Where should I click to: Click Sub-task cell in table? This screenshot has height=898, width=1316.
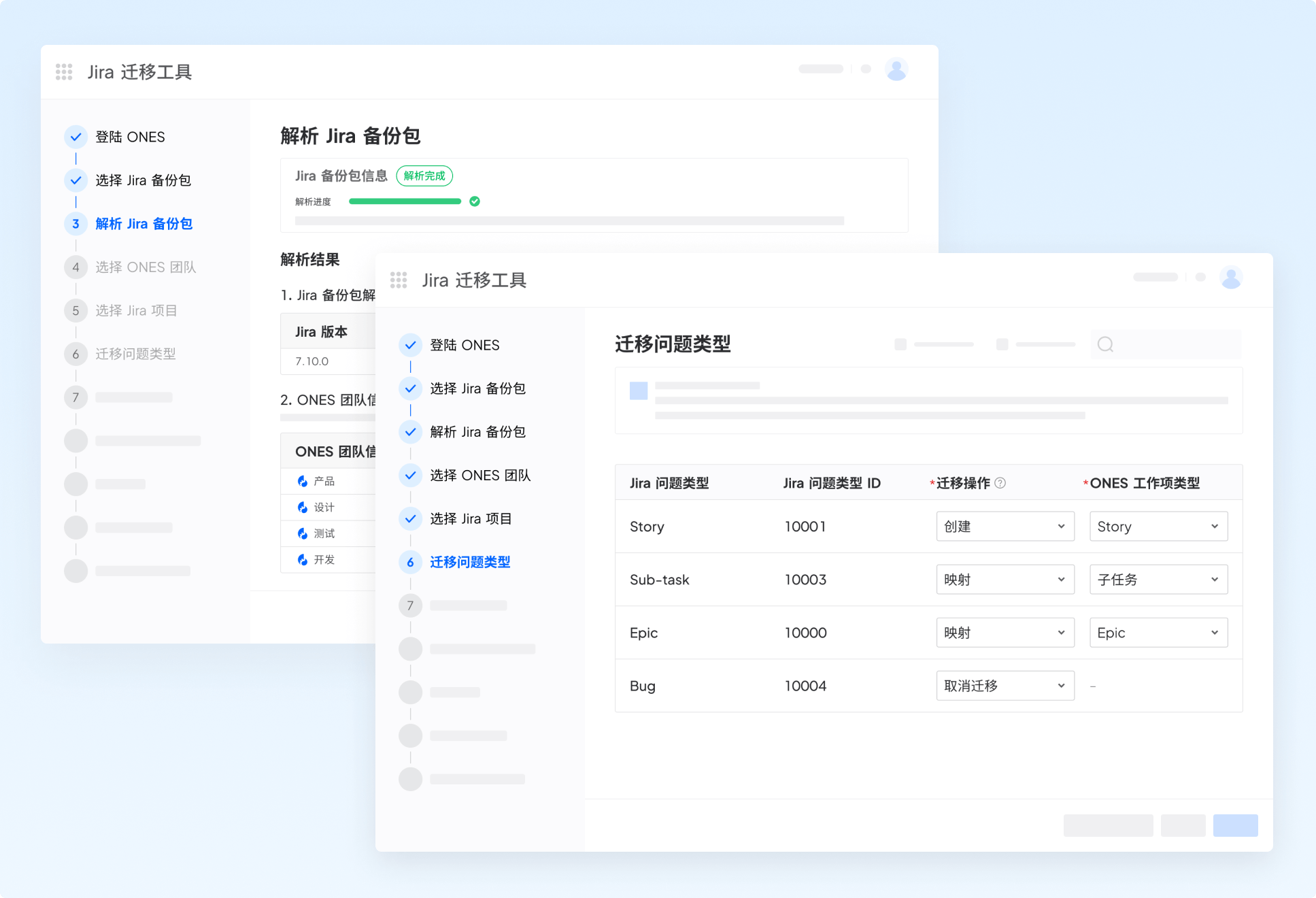click(660, 580)
